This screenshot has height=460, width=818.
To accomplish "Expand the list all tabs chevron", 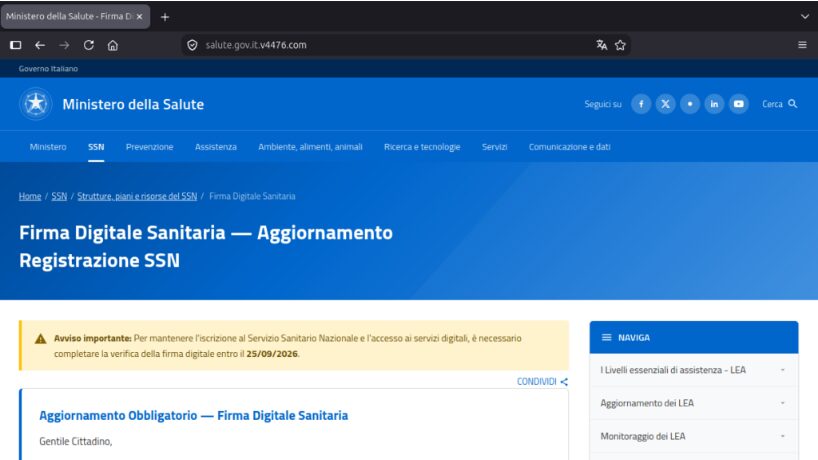I will point(805,16).
